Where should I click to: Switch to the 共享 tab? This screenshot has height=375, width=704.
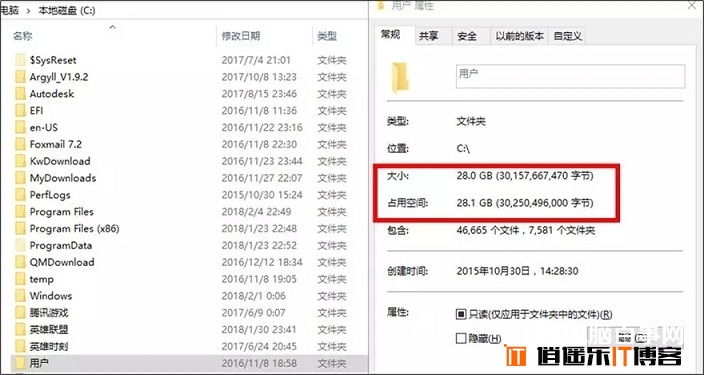(428, 36)
